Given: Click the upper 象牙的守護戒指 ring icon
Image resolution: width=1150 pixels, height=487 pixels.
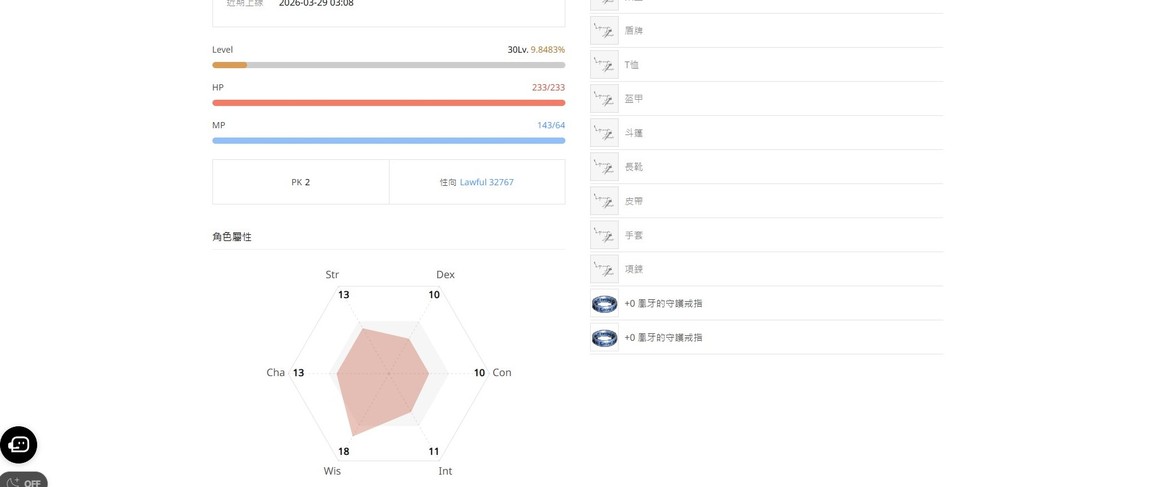Looking at the screenshot, I should click(x=604, y=303).
